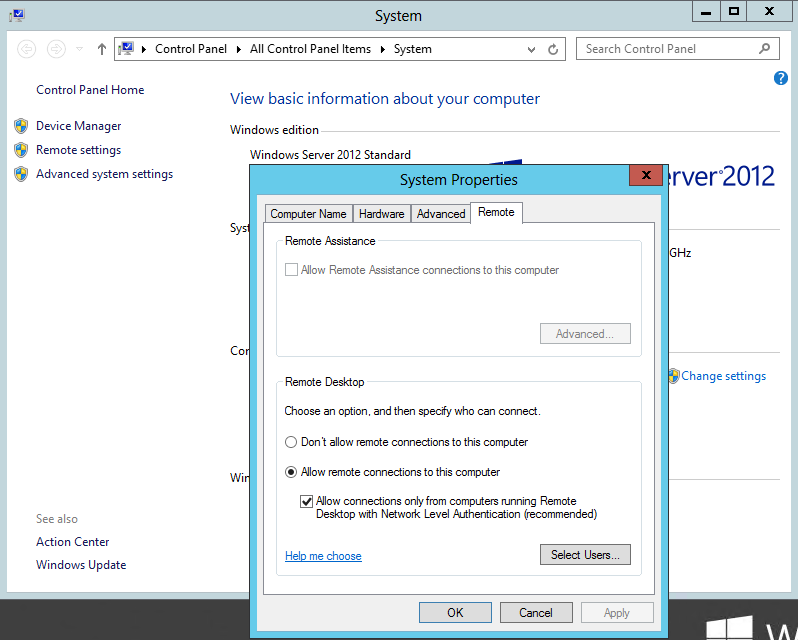Screen dimensions: 798x640
Task: Click OK in System Properties
Action: pos(455,613)
